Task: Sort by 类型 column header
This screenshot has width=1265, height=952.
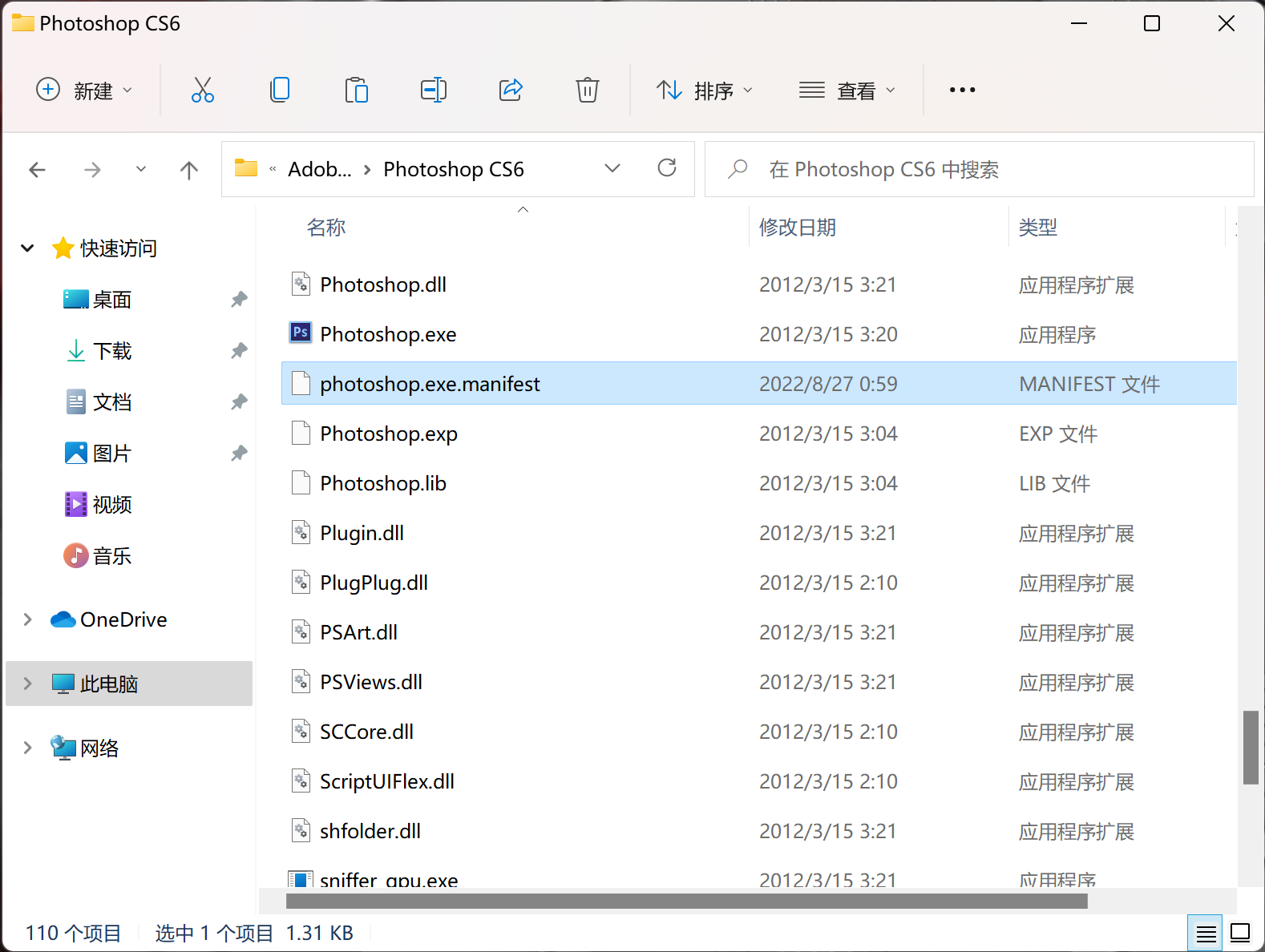Action: coord(1038,228)
